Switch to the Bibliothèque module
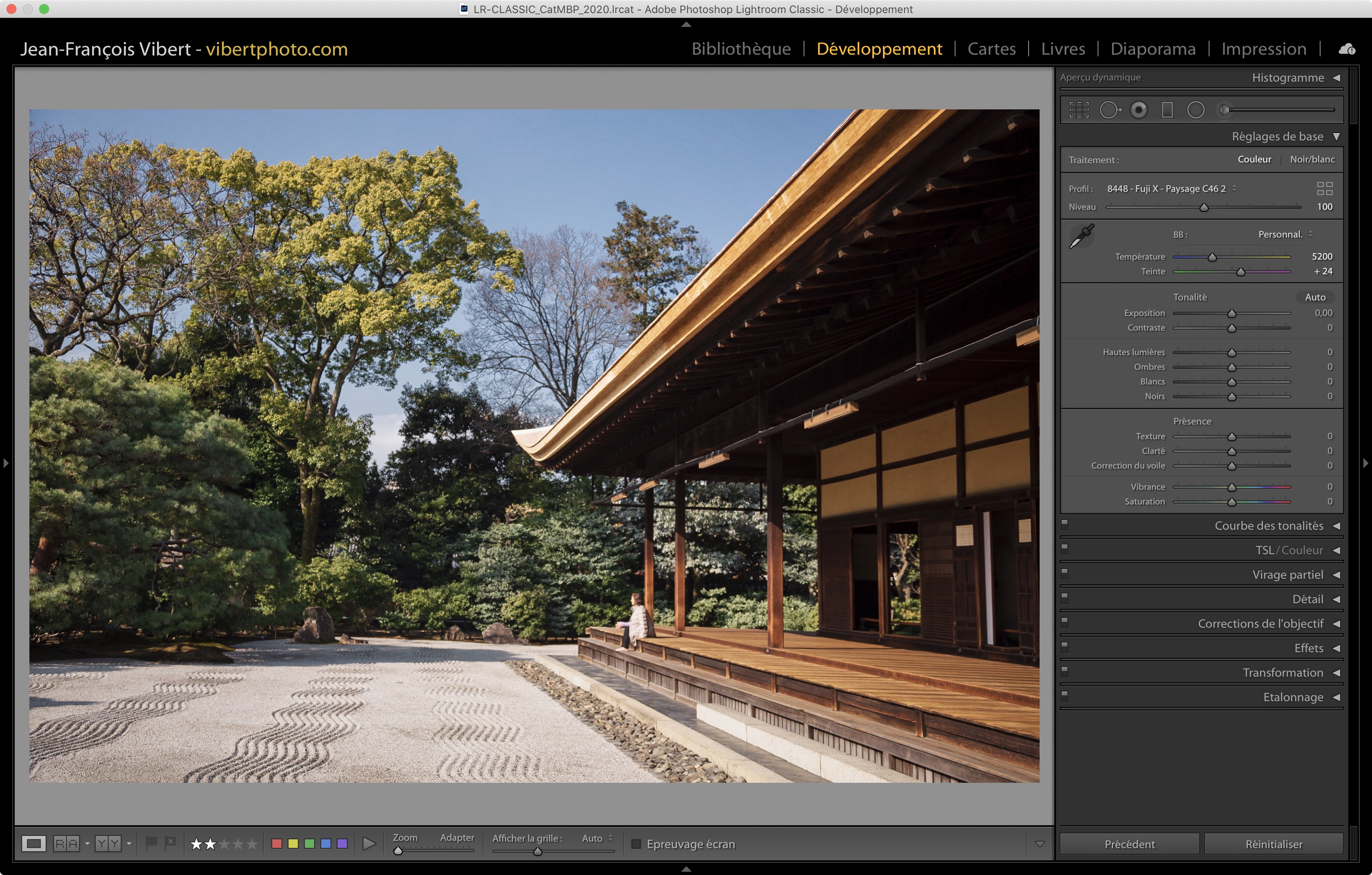The width and height of the screenshot is (1372, 875). pos(741,49)
